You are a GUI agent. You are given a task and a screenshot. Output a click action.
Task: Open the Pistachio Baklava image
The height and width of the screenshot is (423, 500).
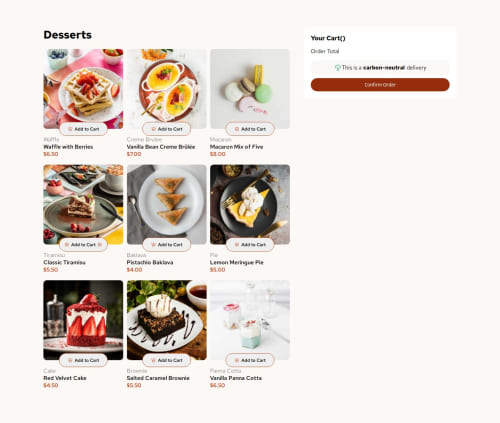tap(167, 204)
